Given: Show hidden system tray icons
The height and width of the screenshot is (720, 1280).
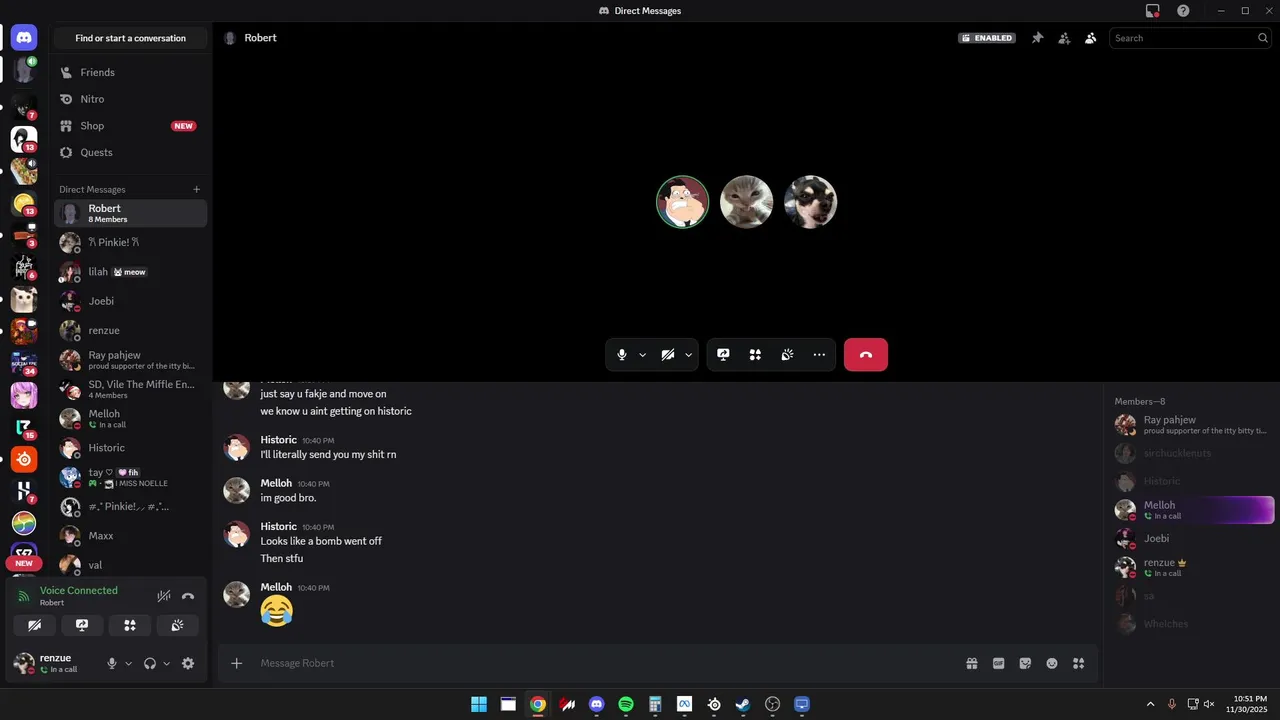Looking at the screenshot, I should pyautogui.click(x=1150, y=704).
